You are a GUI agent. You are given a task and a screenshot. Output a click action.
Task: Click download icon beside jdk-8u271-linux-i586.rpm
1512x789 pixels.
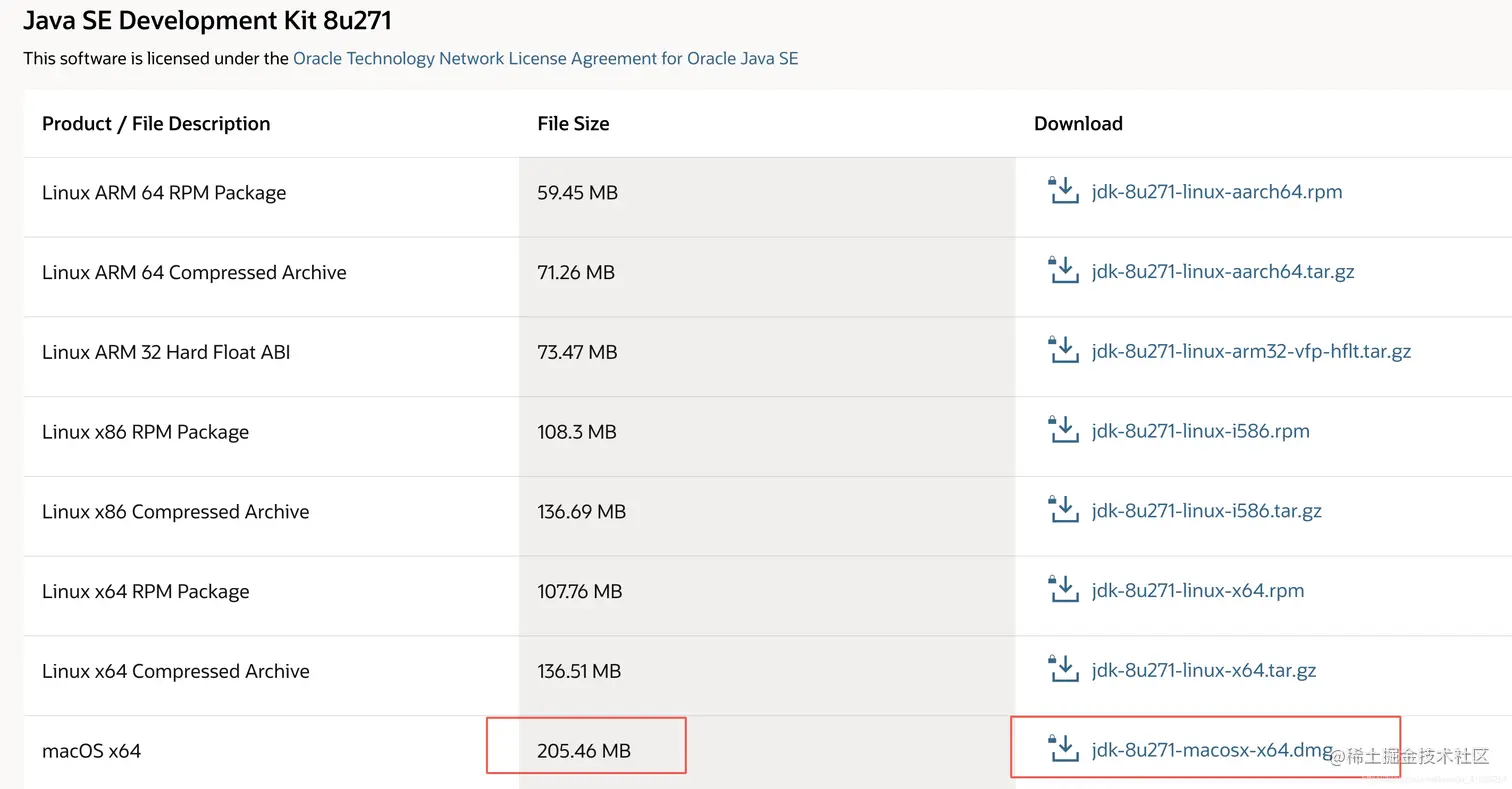(1063, 429)
